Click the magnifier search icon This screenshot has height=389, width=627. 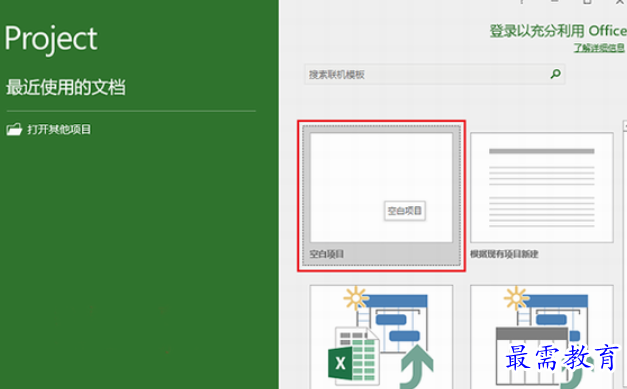click(555, 74)
